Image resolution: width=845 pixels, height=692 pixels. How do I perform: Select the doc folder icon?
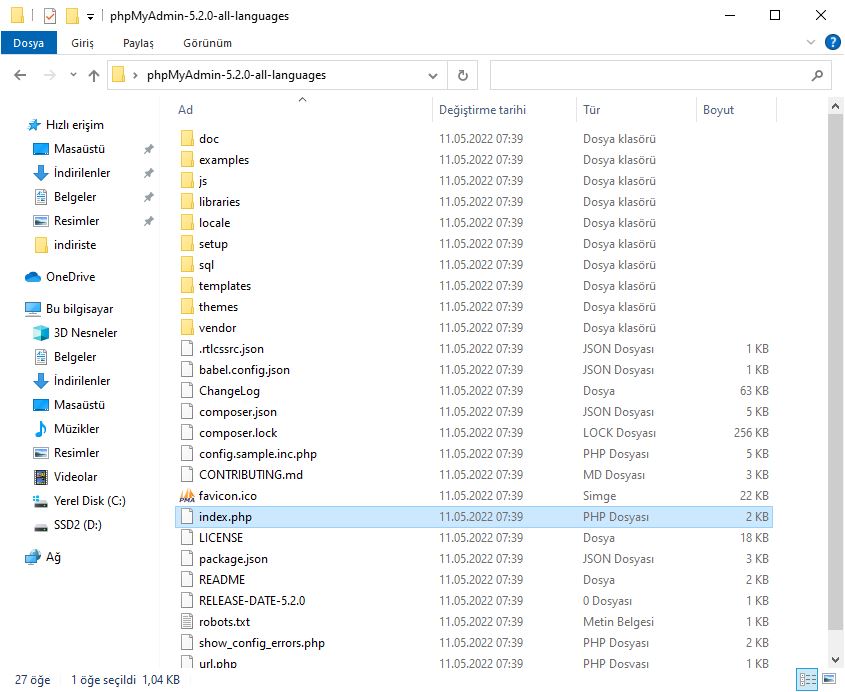click(x=187, y=139)
